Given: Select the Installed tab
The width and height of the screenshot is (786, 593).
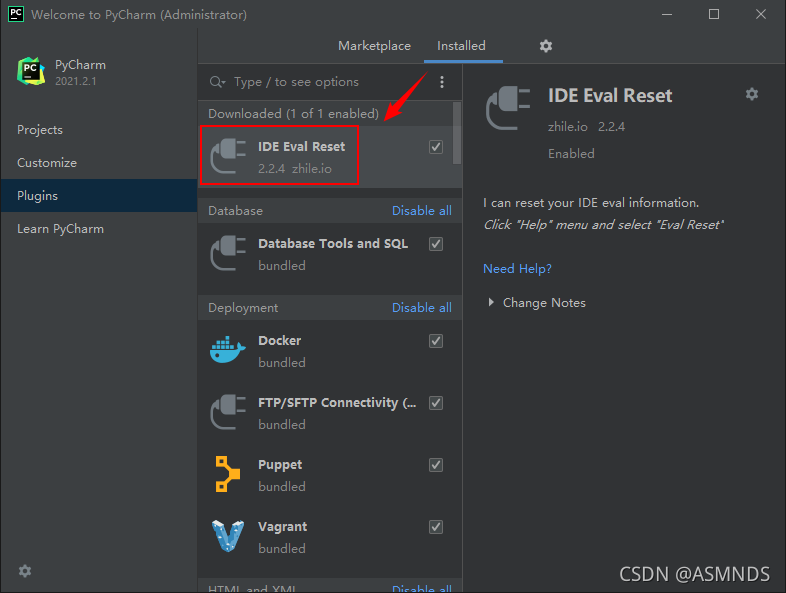Looking at the screenshot, I should tap(461, 46).
